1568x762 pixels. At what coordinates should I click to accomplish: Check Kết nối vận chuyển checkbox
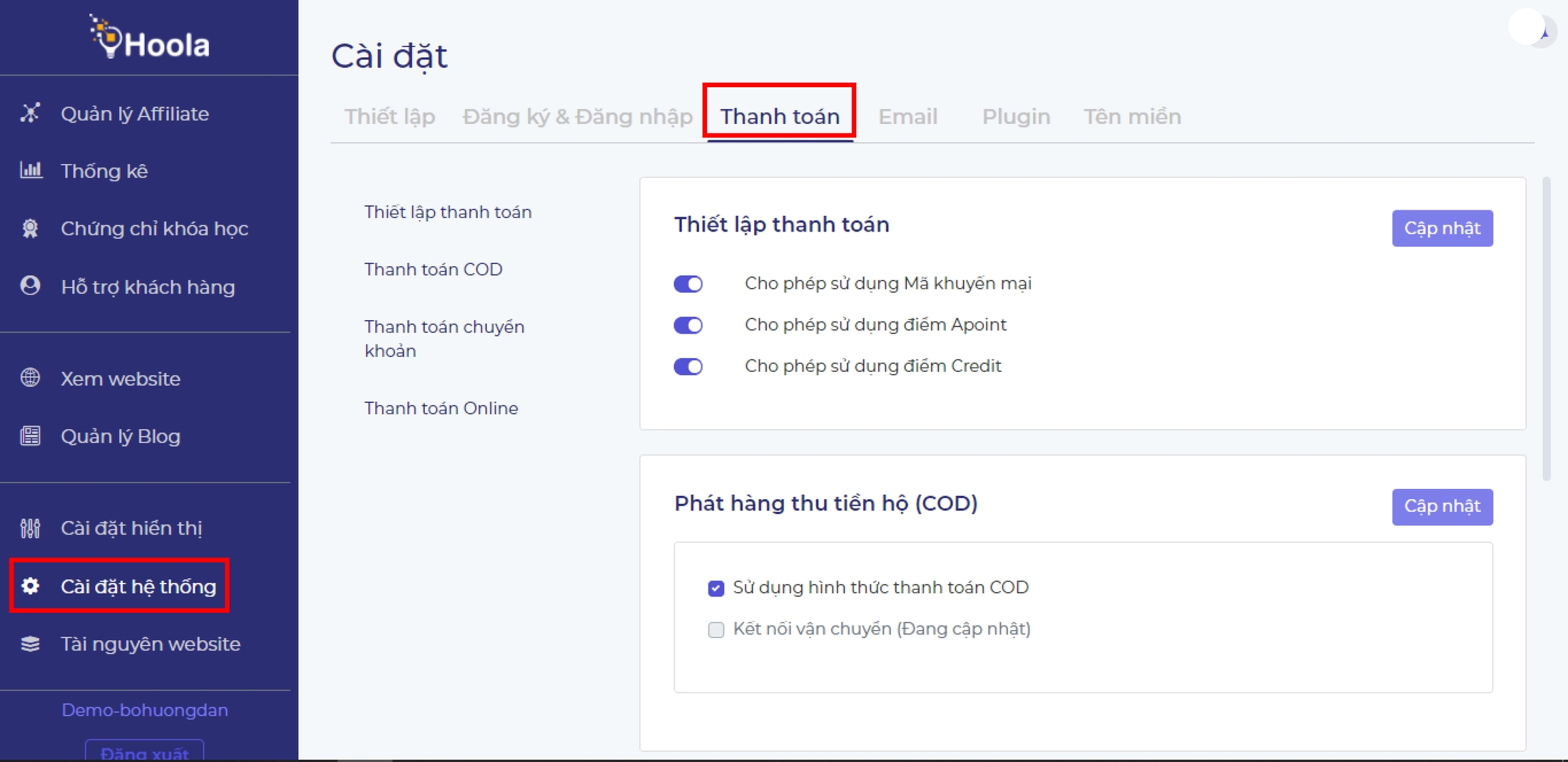(716, 629)
